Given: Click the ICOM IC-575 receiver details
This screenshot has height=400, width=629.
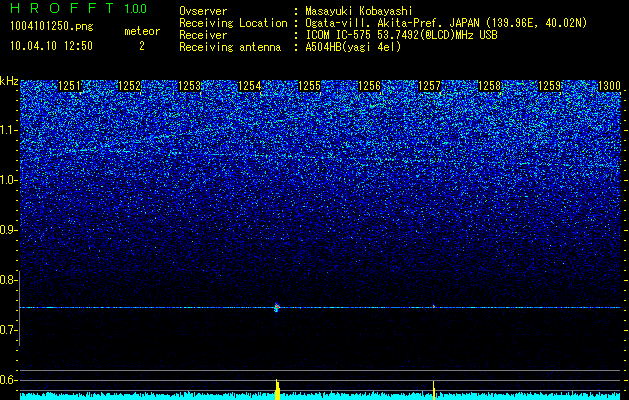Looking at the screenshot, I should coord(401,35).
